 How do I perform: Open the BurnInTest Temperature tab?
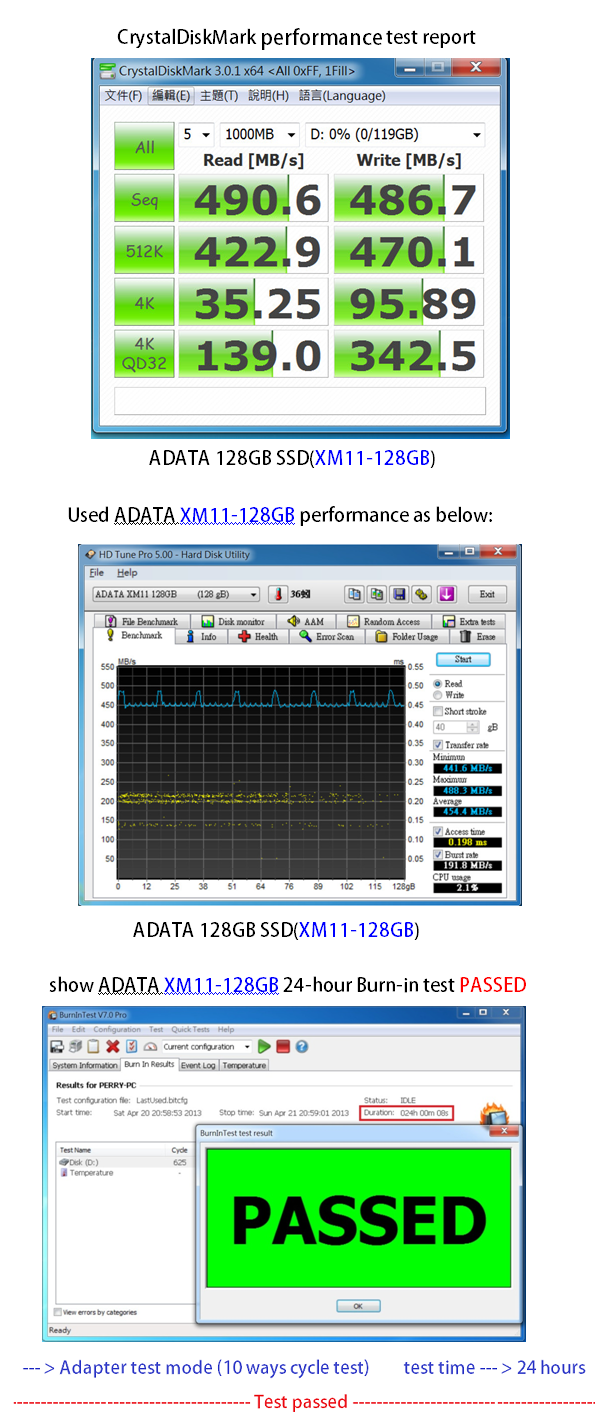click(244, 1066)
